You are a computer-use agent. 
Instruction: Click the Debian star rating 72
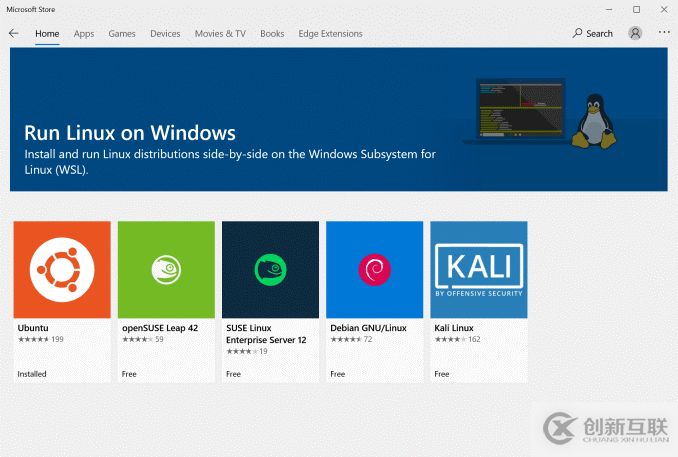pyautogui.click(x=351, y=339)
